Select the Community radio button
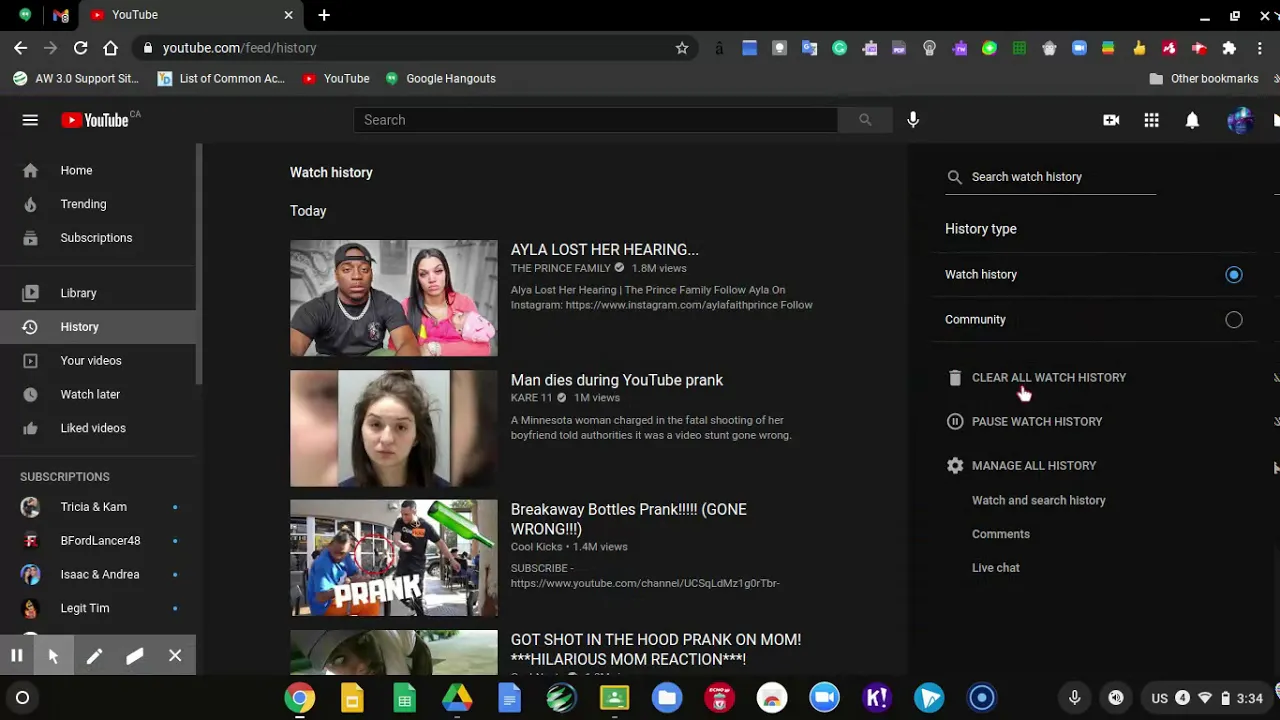Viewport: 1280px width, 720px height. (x=1234, y=320)
